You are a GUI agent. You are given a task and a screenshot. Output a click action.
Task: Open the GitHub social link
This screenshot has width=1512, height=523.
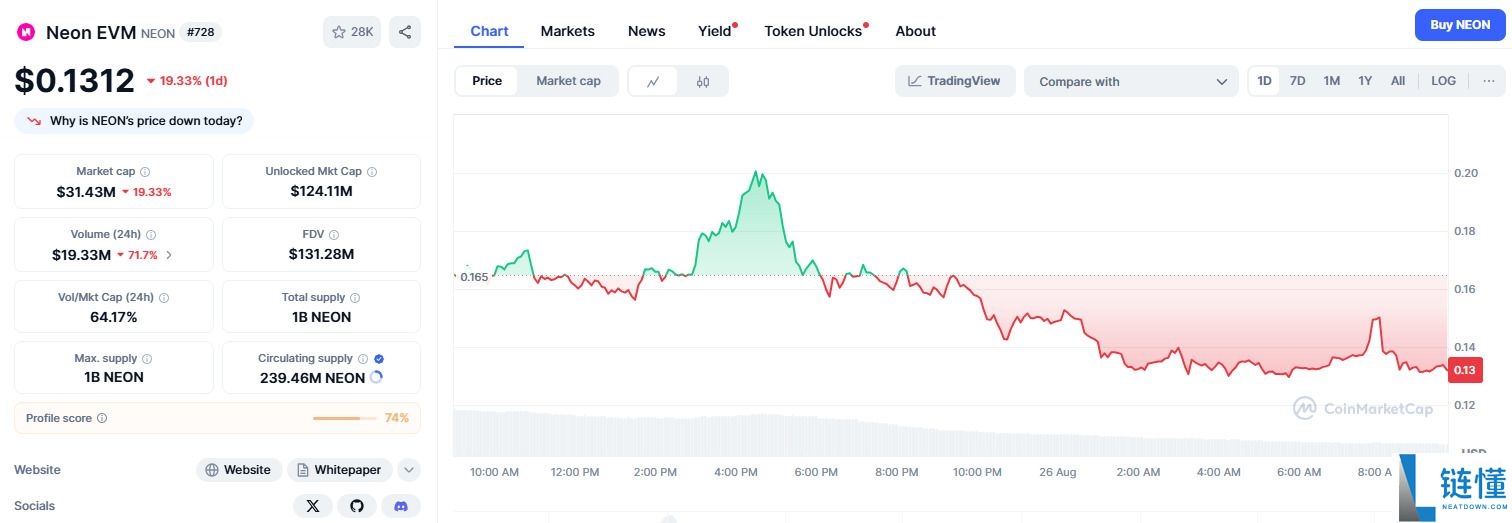point(357,506)
